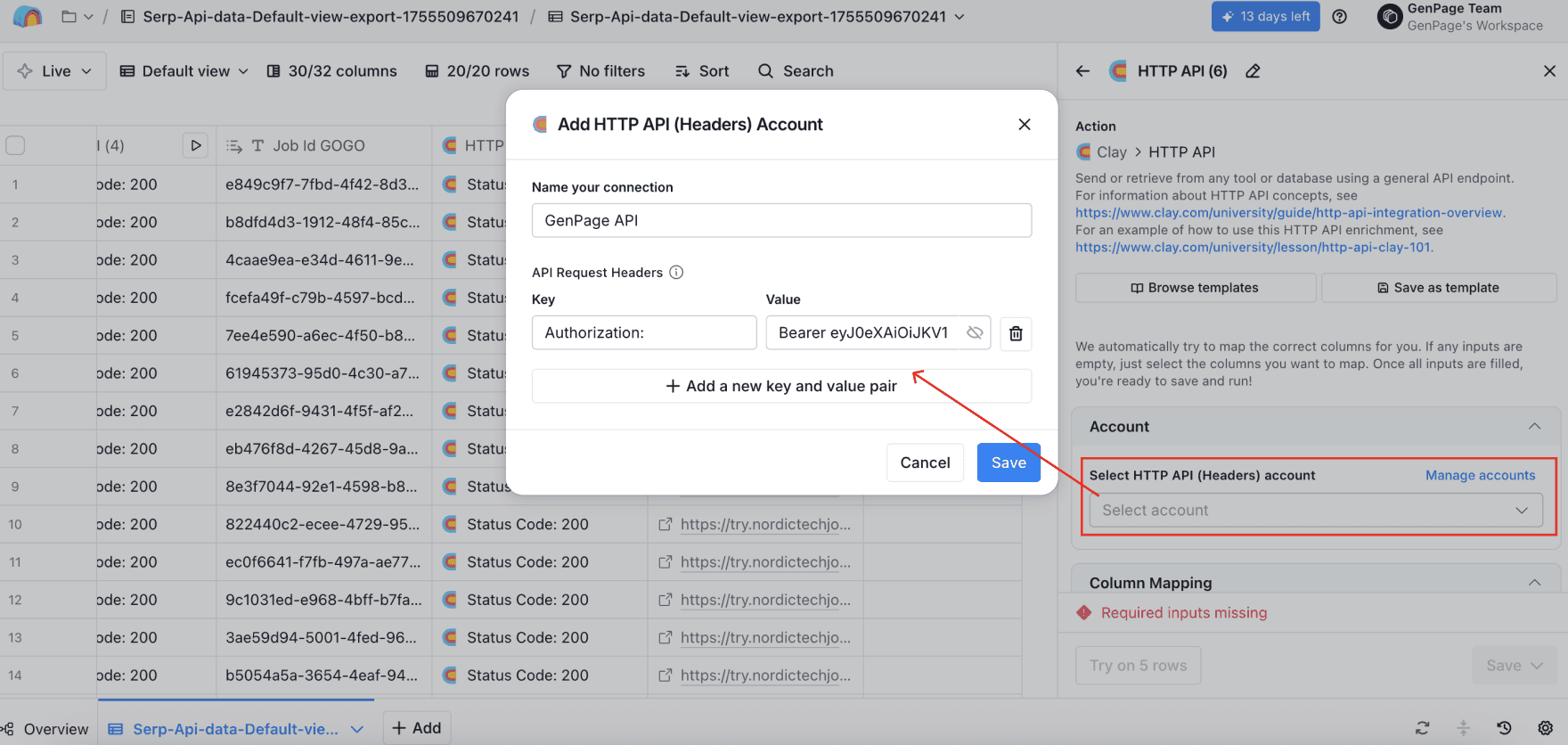Edit the GenPage API connection name field

pyautogui.click(x=781, y=220)
